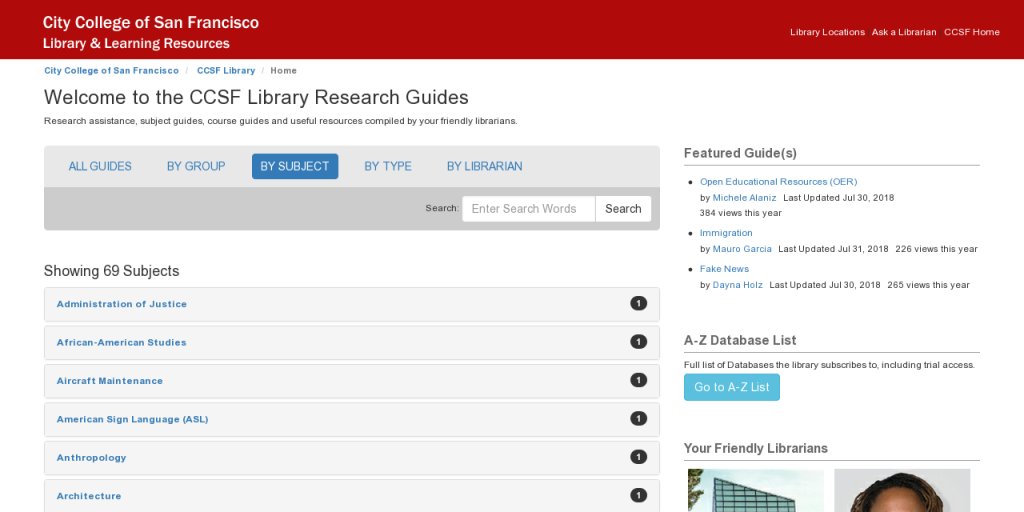The width and height of the screenshot is (1024, 512).
Task: Select the BY SUBJECT tab
Action: [295, 167]
